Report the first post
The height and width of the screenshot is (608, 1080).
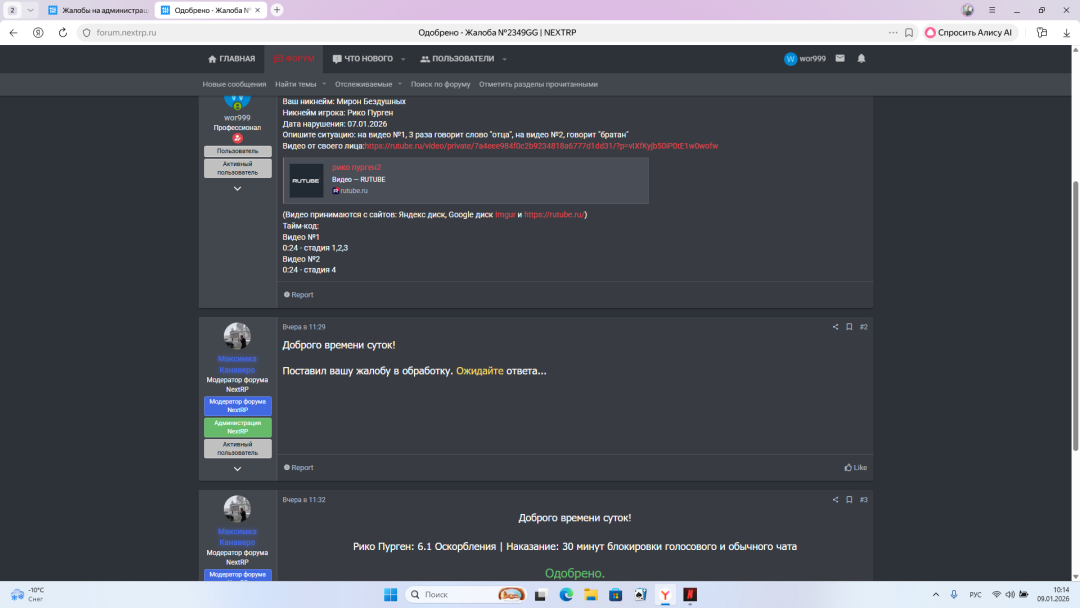(299, 295)
